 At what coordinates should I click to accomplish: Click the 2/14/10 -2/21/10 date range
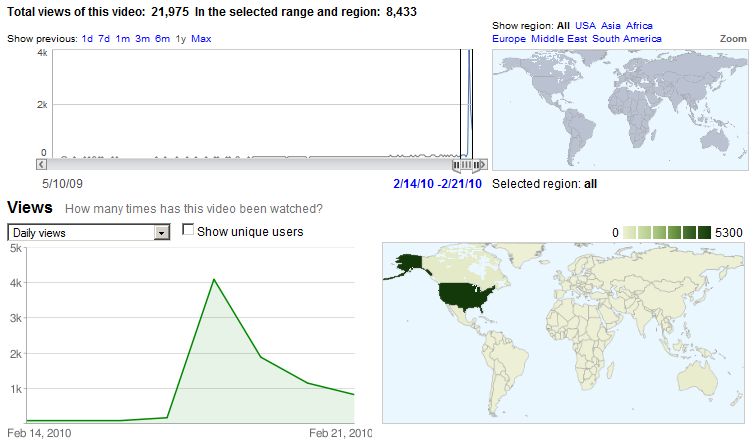[x=438, y=184]
